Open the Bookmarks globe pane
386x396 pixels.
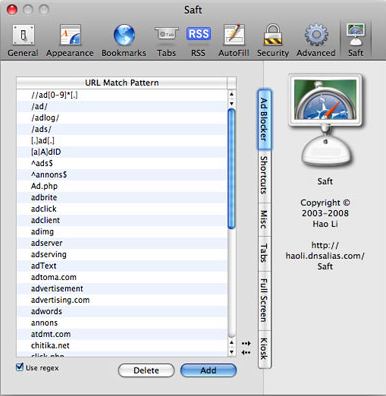coord(124,40)
